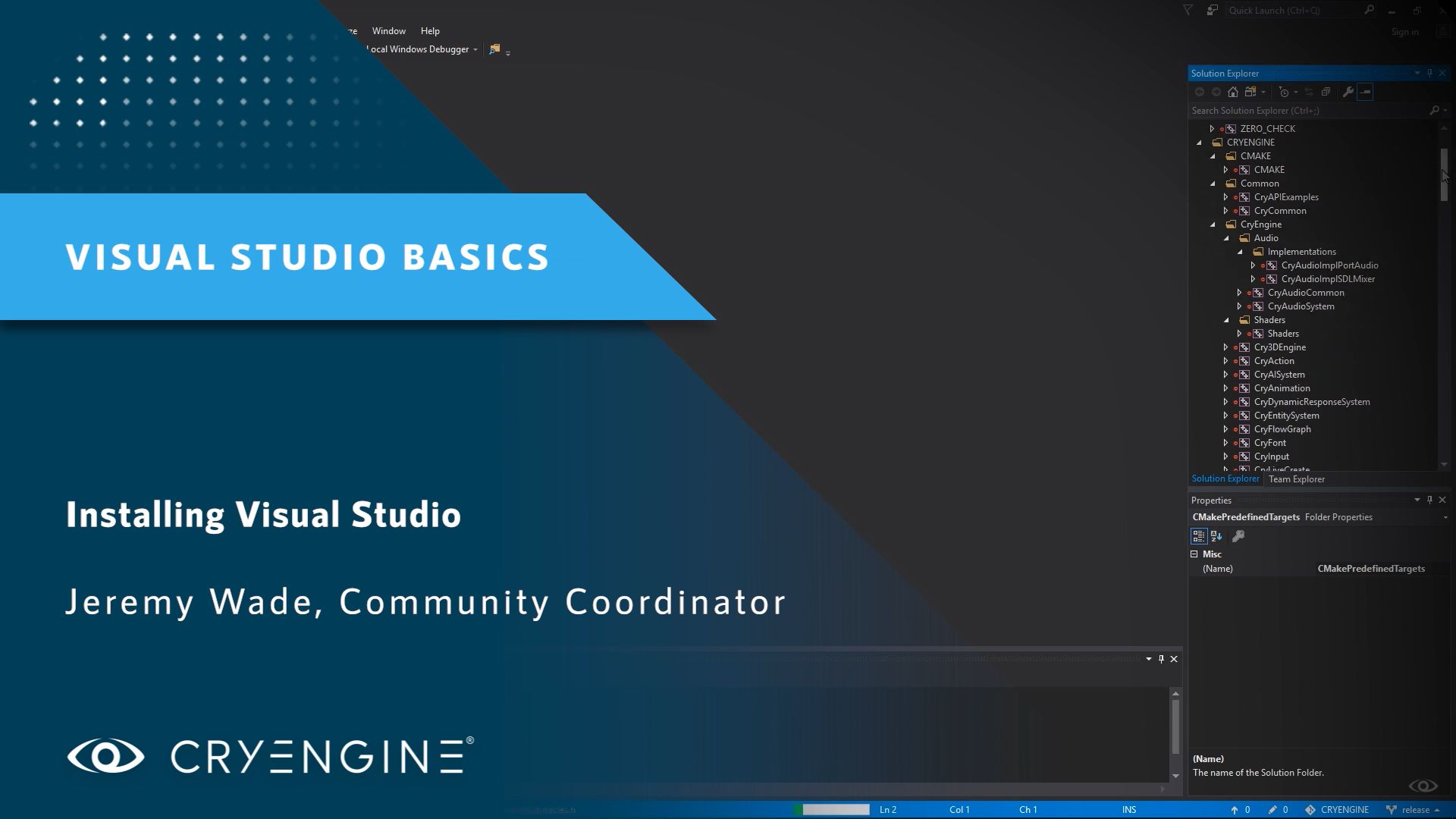Unpin the Properties panel
The image size is (1456, 819).
[x=1429, y=500]
